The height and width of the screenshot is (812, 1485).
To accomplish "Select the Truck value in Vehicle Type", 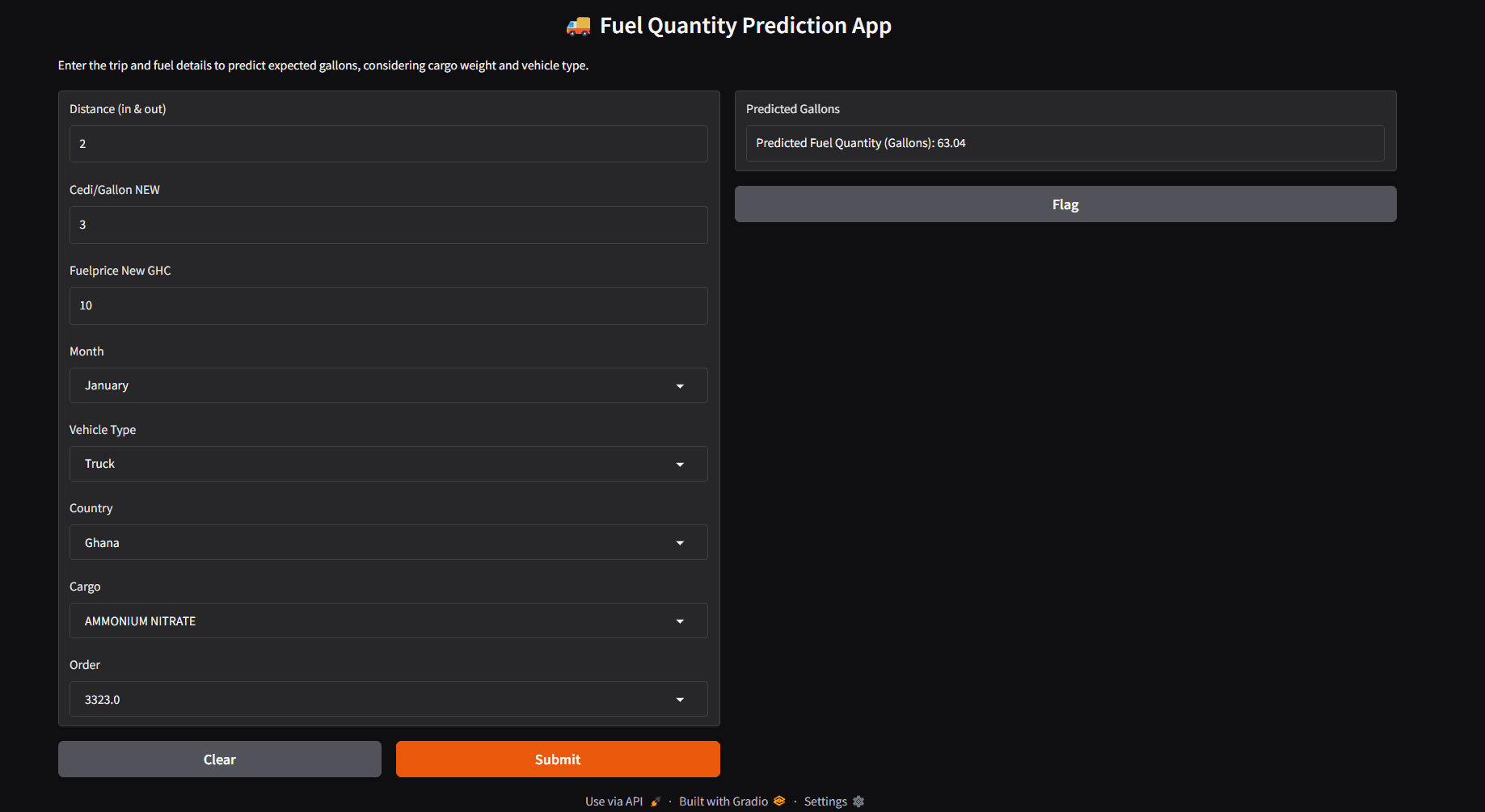I will (99, 464).
